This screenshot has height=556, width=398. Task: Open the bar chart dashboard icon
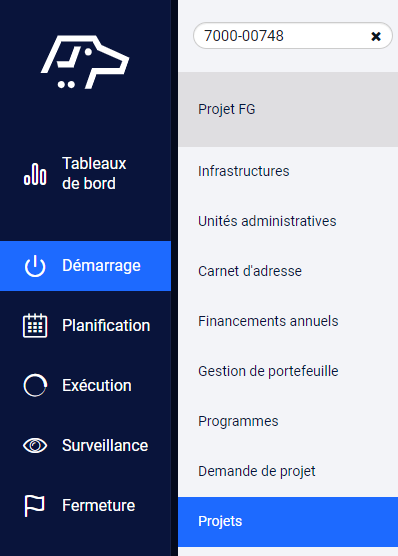(x=35, y=174)
